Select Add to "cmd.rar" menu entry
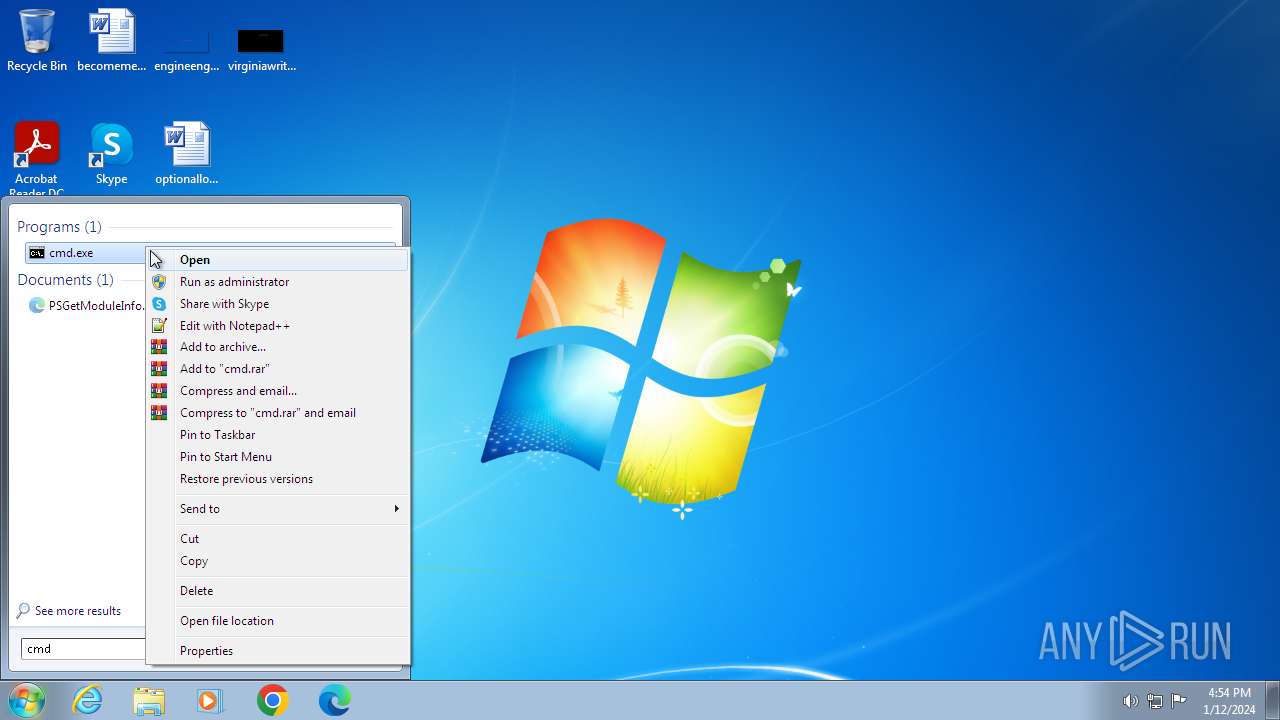Viewport: 1280px width, 720px height. tap(278, 369)
